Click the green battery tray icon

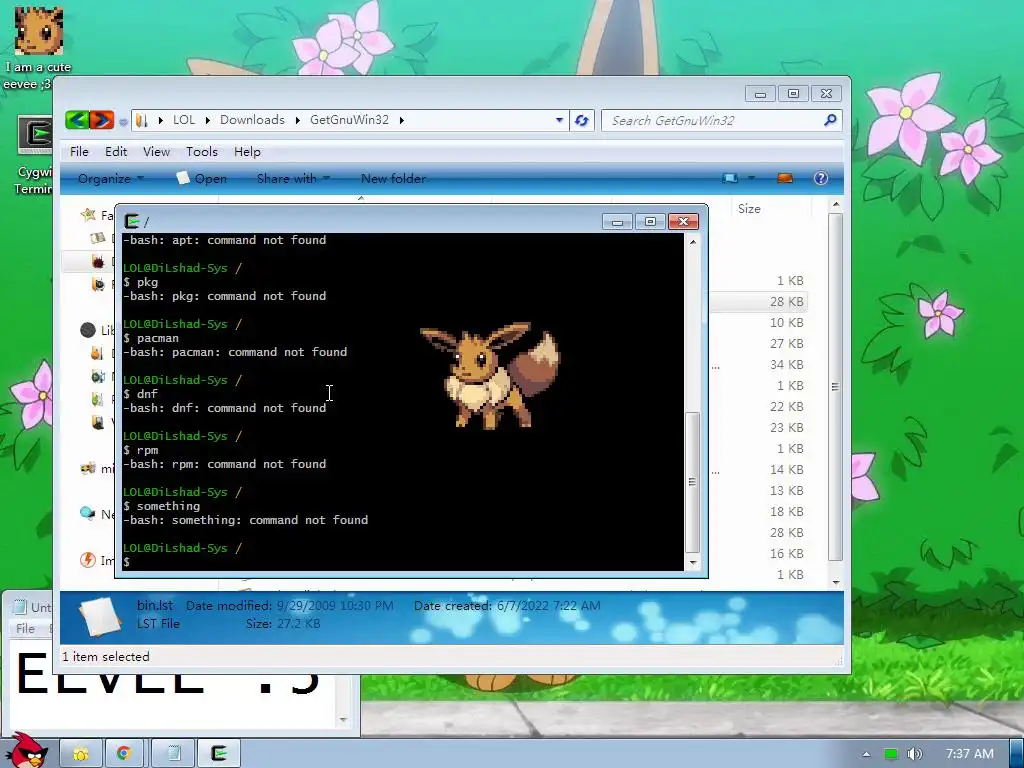click(891, 754)
